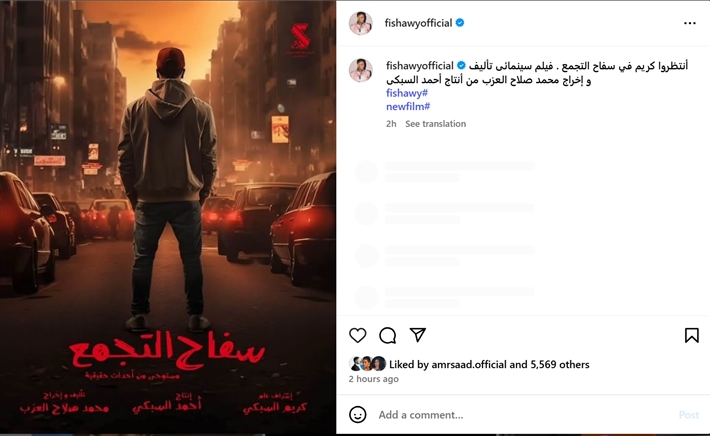Image resolution: width=710 pixels, height=436 pixels.
Task: Open the #newfilm hashtag
Action: (408, 106)
